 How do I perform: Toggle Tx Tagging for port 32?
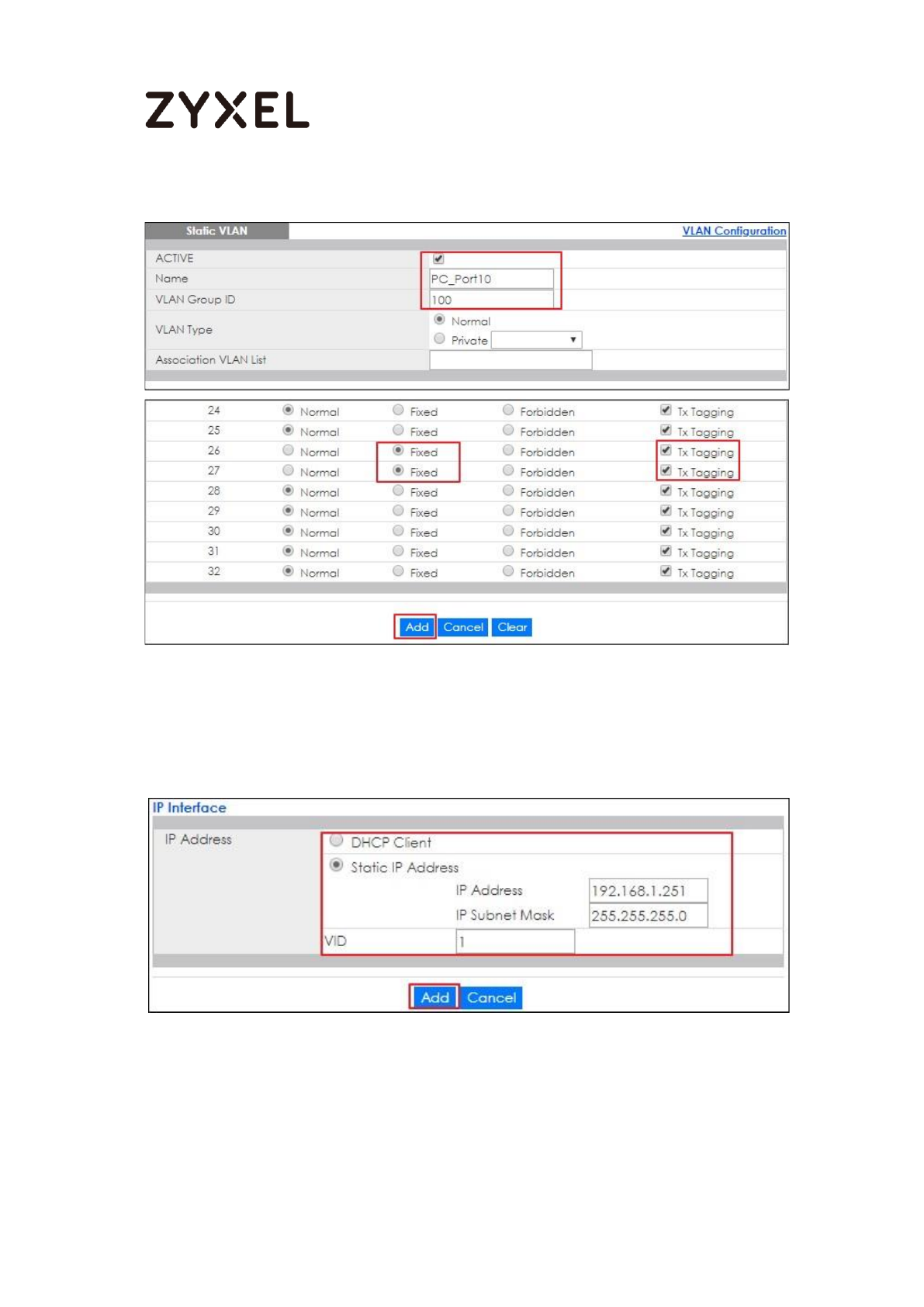(666, 571)
